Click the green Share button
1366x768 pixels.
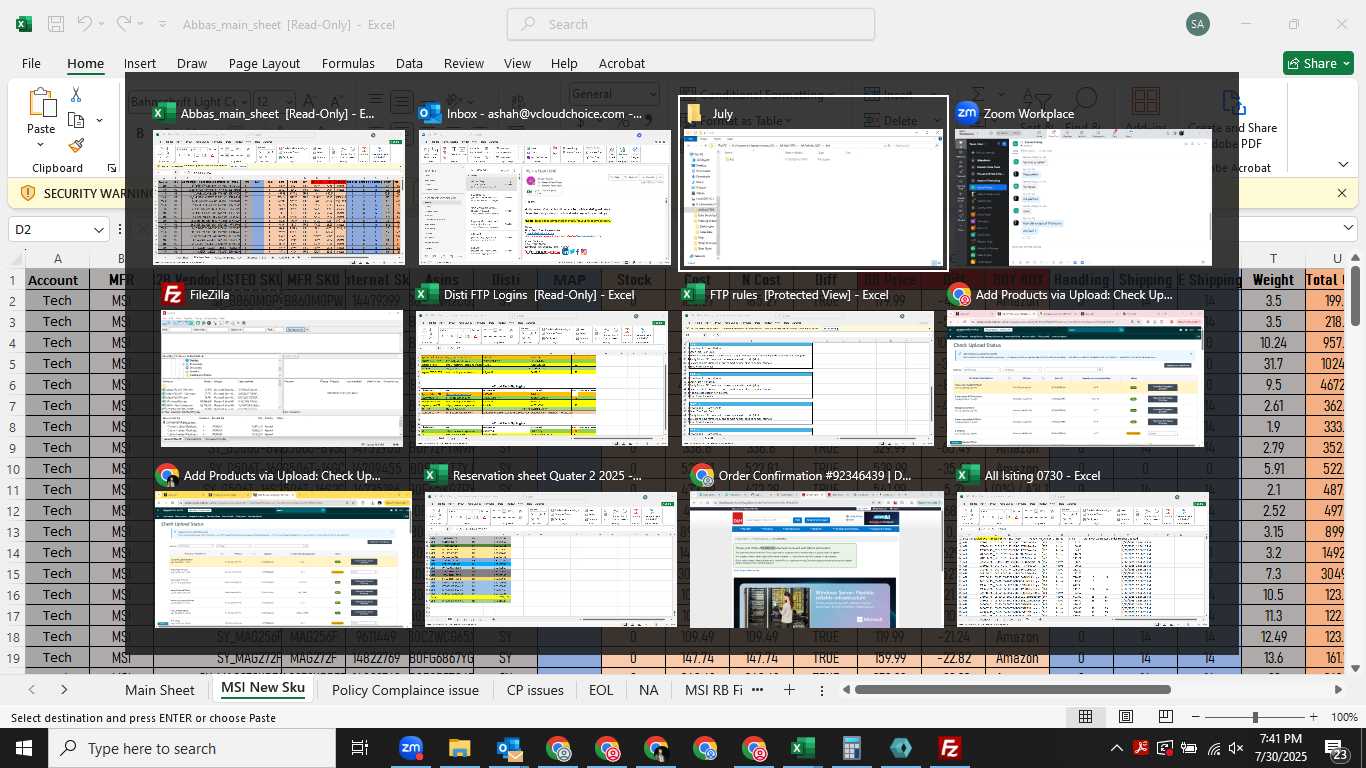pos(1318,63)
